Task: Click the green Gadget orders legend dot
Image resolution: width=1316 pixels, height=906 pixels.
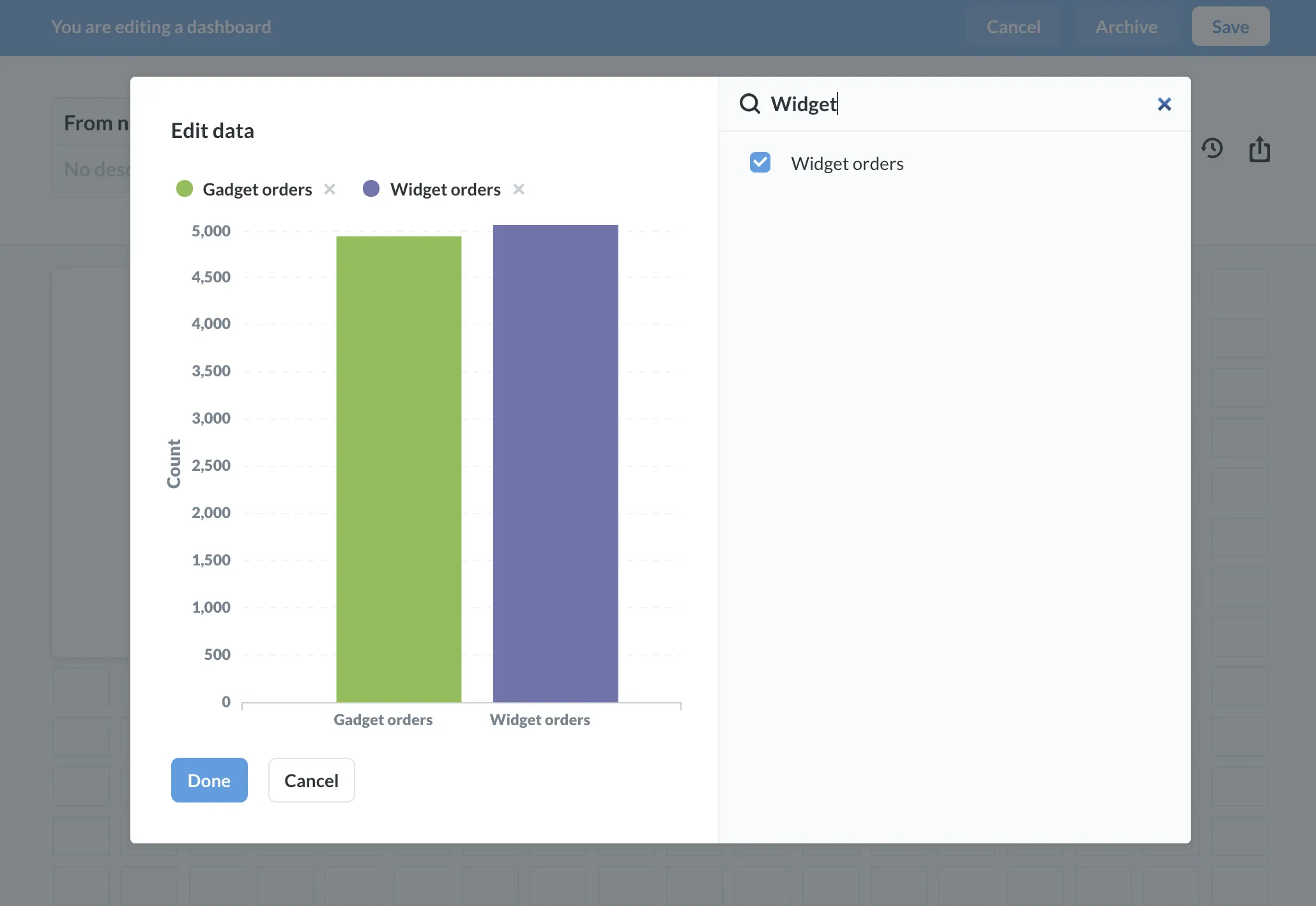Action: pos(185,188)
